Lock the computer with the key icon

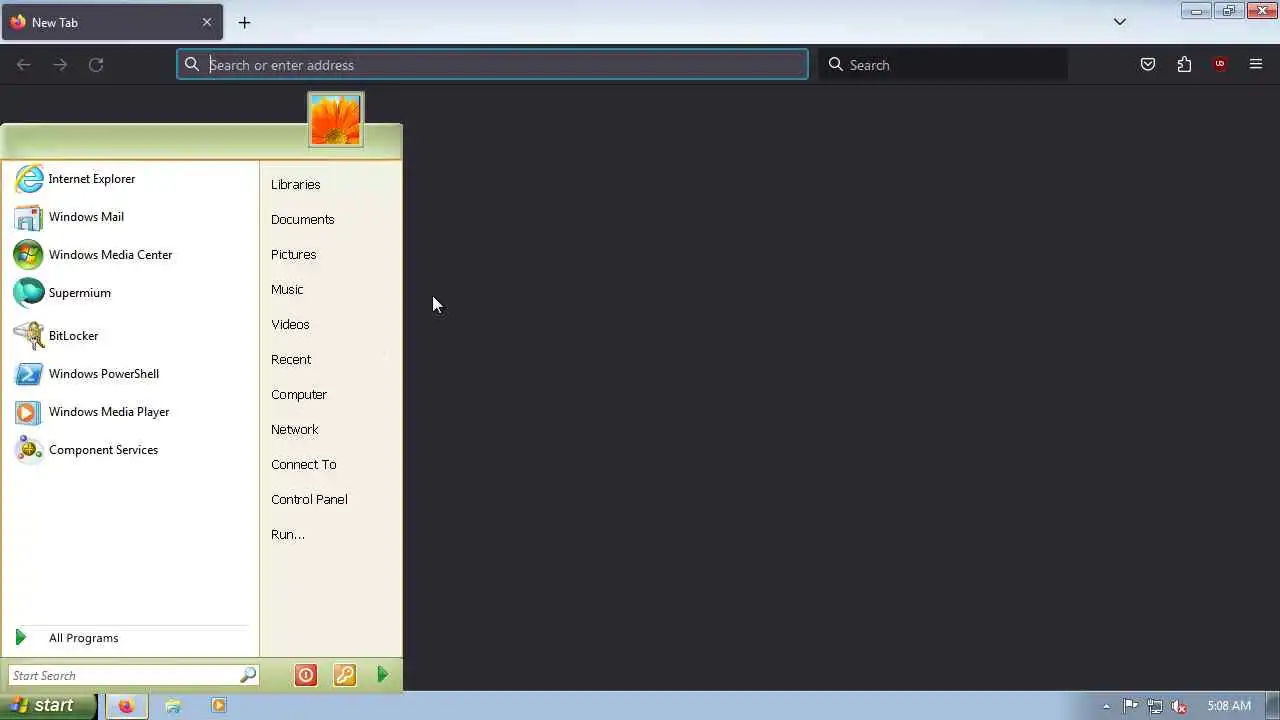345,676
